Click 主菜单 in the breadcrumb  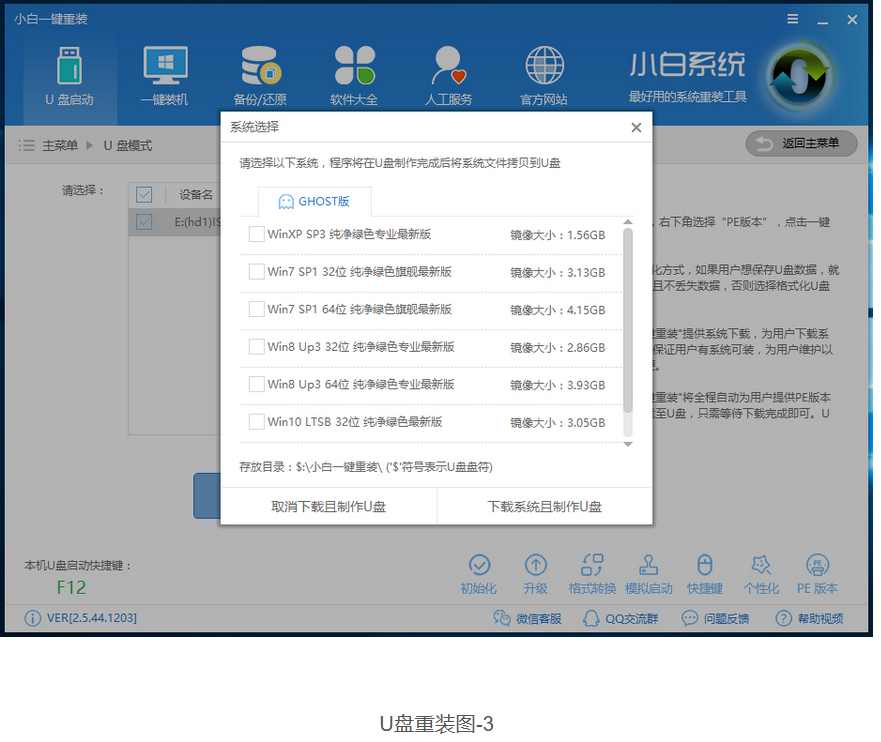pos(59,146)
